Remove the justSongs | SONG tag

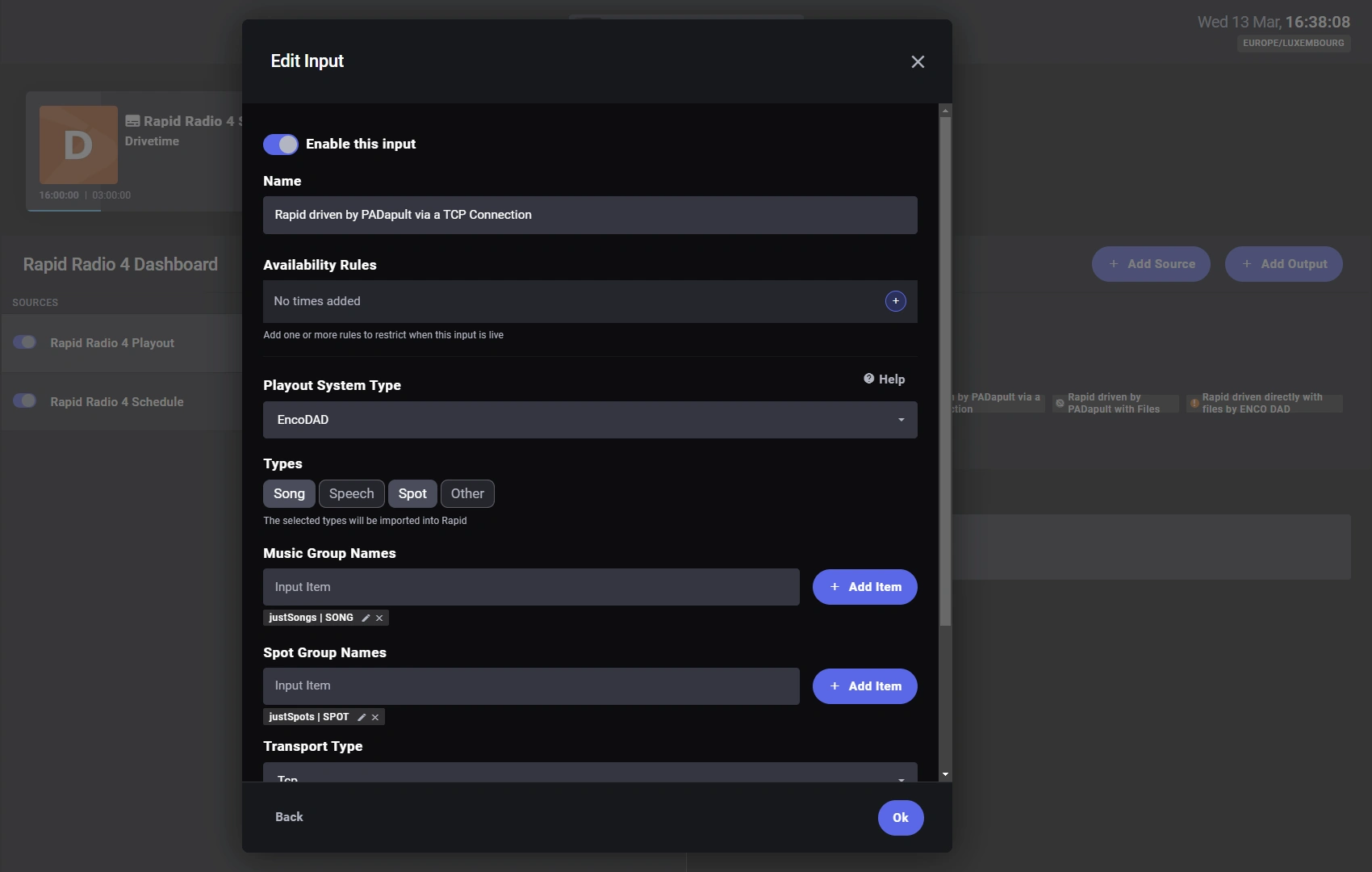[x=379, y=618]
